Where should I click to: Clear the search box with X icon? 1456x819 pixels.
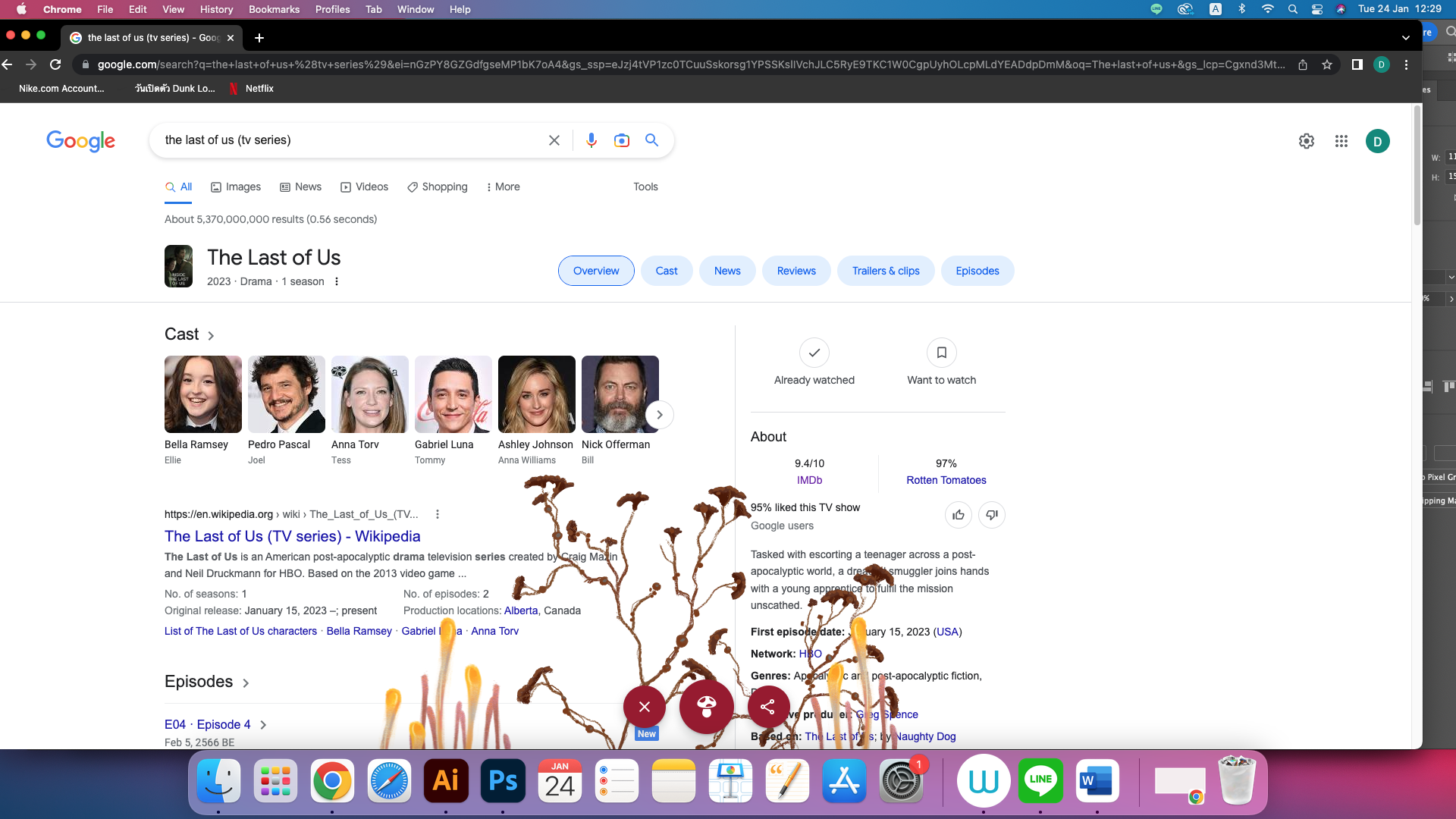coord(554,140)
